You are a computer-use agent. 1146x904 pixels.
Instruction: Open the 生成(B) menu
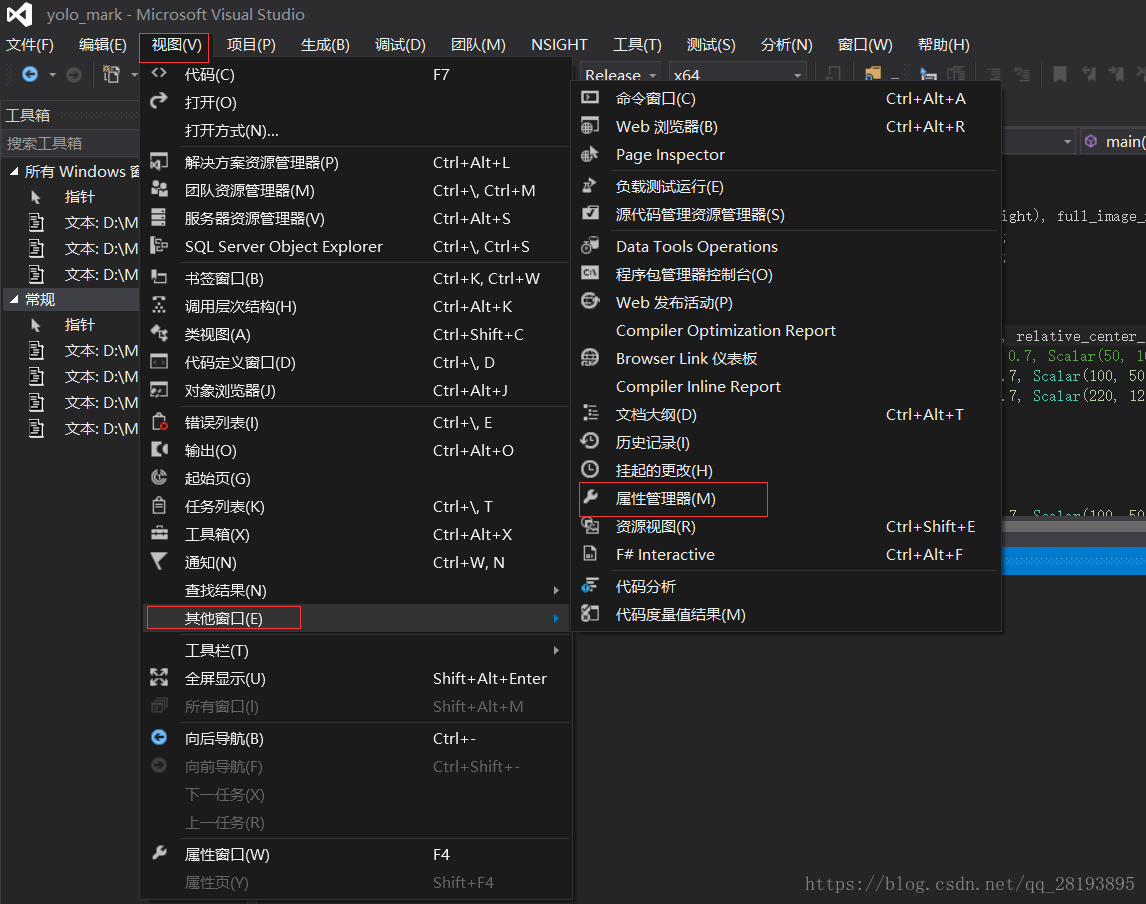(x=325, y=45)
